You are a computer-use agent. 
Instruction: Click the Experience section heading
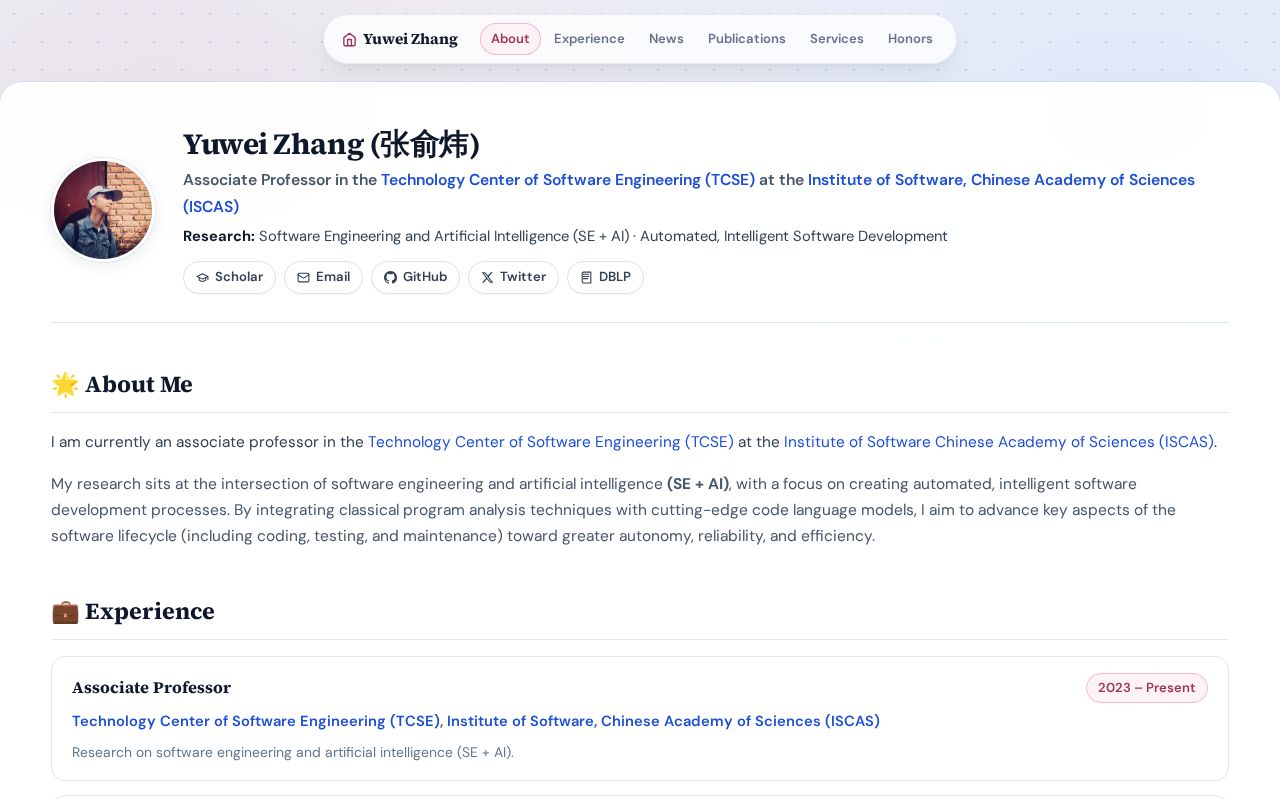click(x=133, y=612)
